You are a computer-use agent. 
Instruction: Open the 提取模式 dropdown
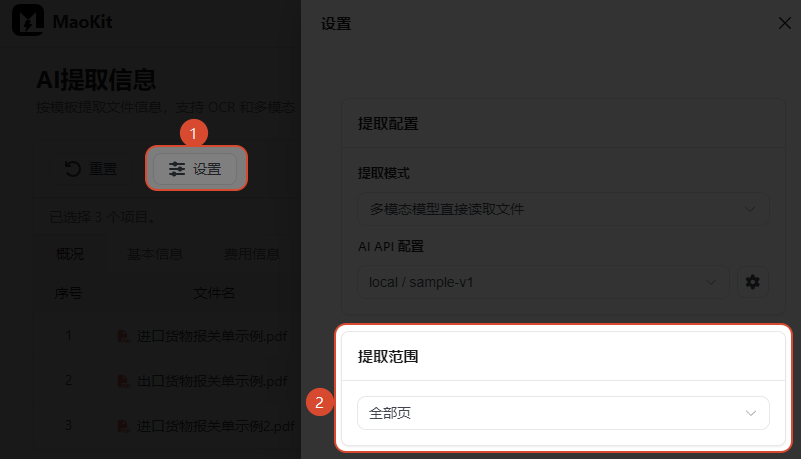pos(563,209)
